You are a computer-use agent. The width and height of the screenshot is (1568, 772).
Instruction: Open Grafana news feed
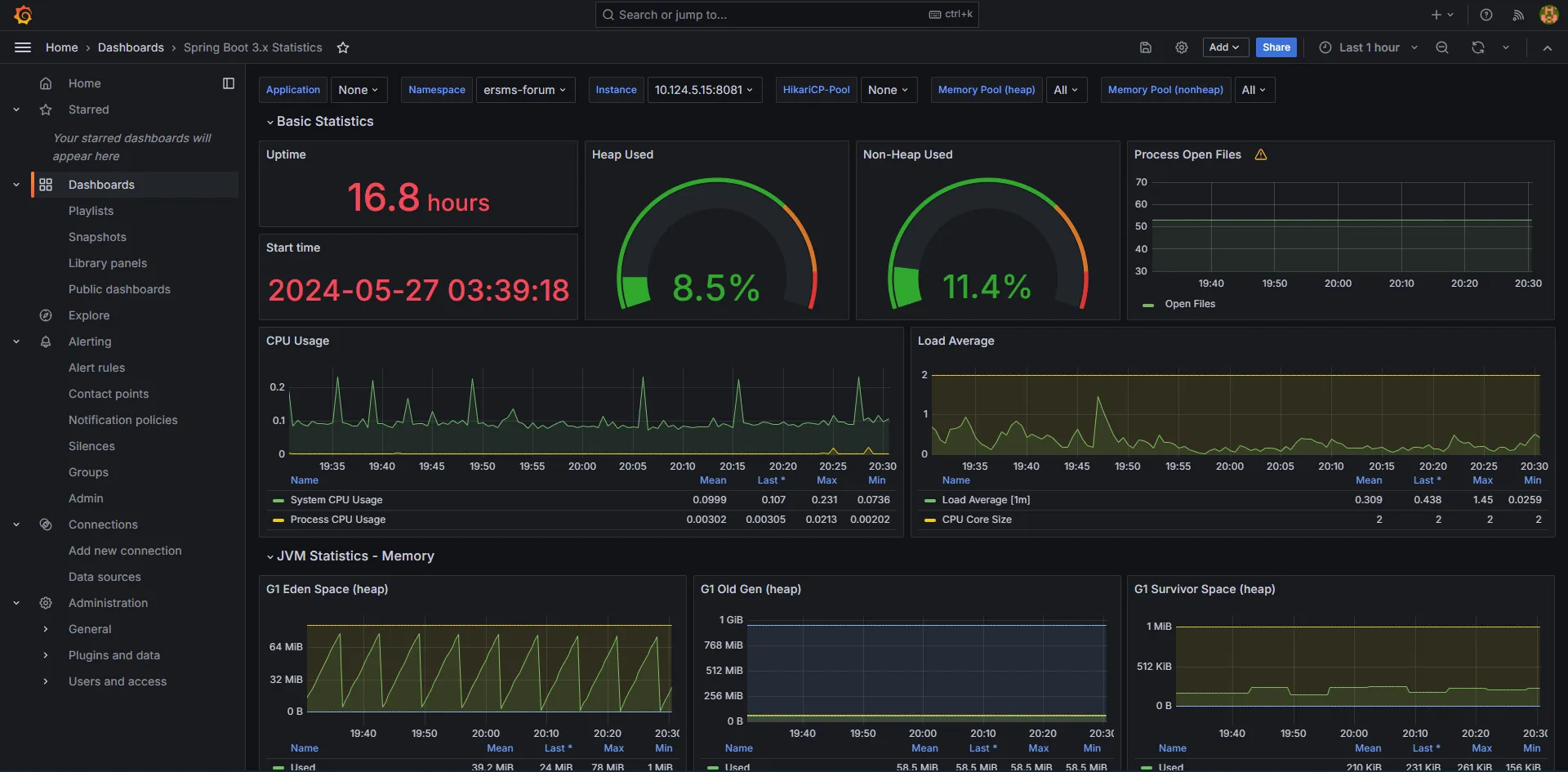[1518, 15]
